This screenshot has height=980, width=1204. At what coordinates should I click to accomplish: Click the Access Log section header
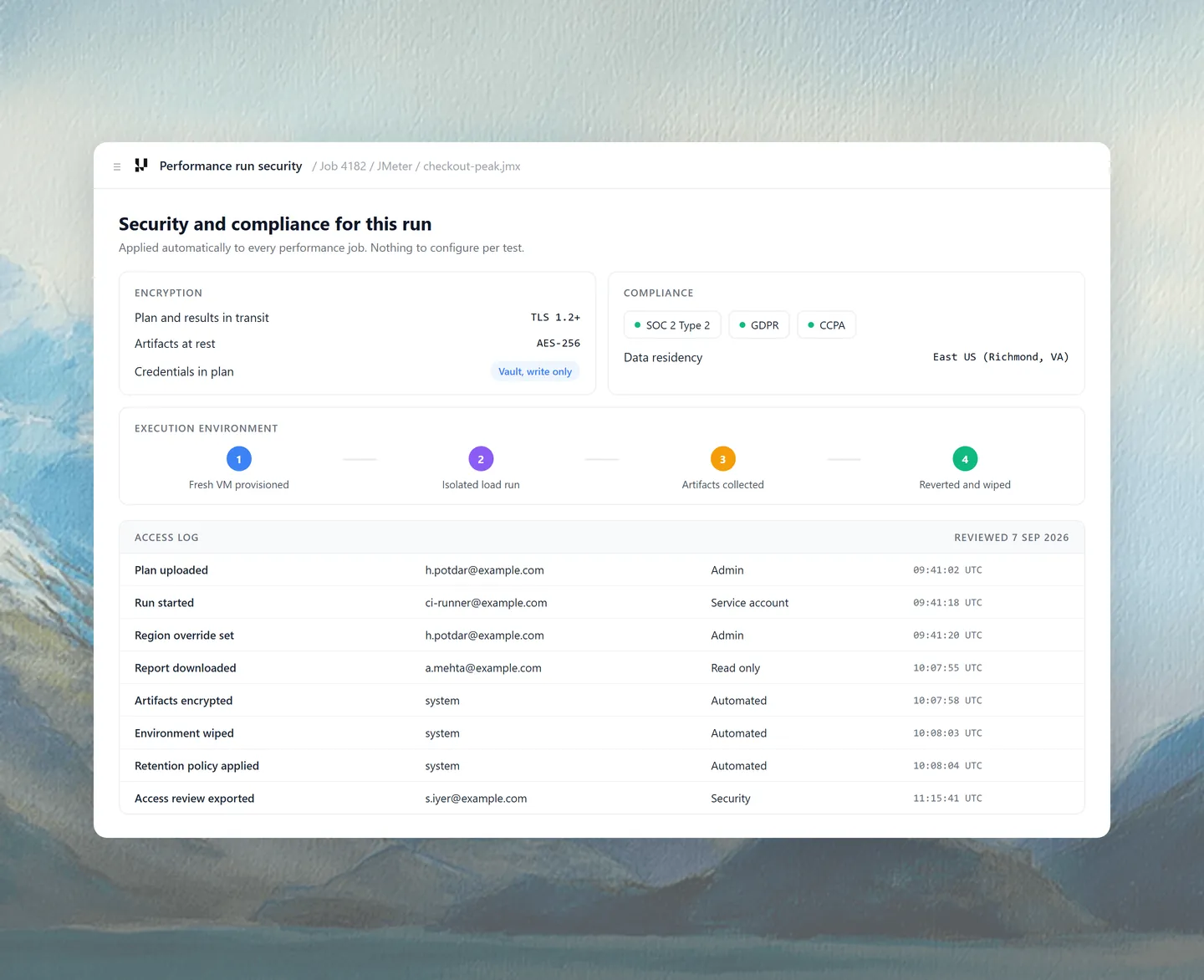(x=166, y=538)
